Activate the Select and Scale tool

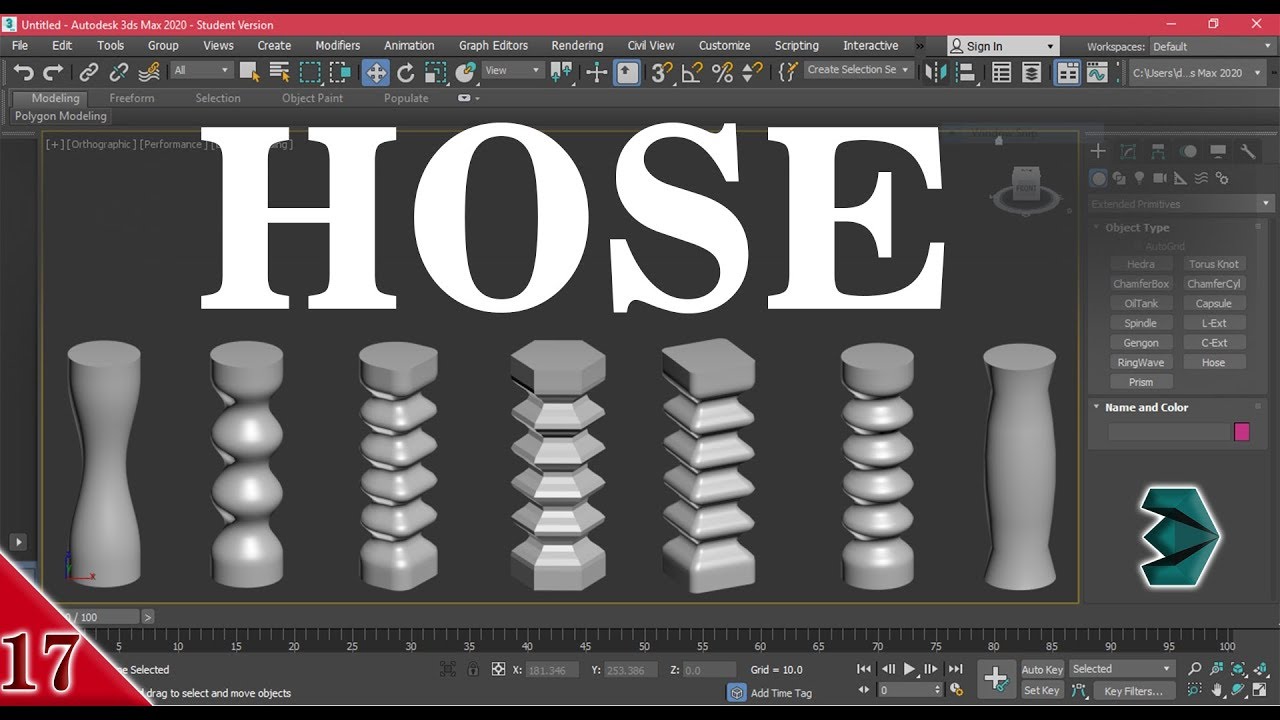click(435, 72)
